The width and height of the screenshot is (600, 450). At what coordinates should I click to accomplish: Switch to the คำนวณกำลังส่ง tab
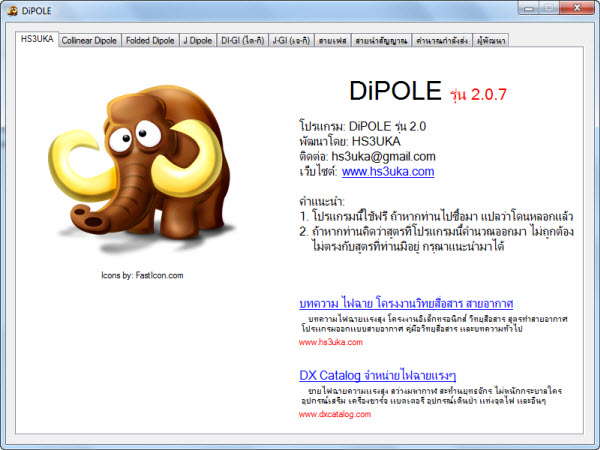pyautogui.click(x=442, y=41)
